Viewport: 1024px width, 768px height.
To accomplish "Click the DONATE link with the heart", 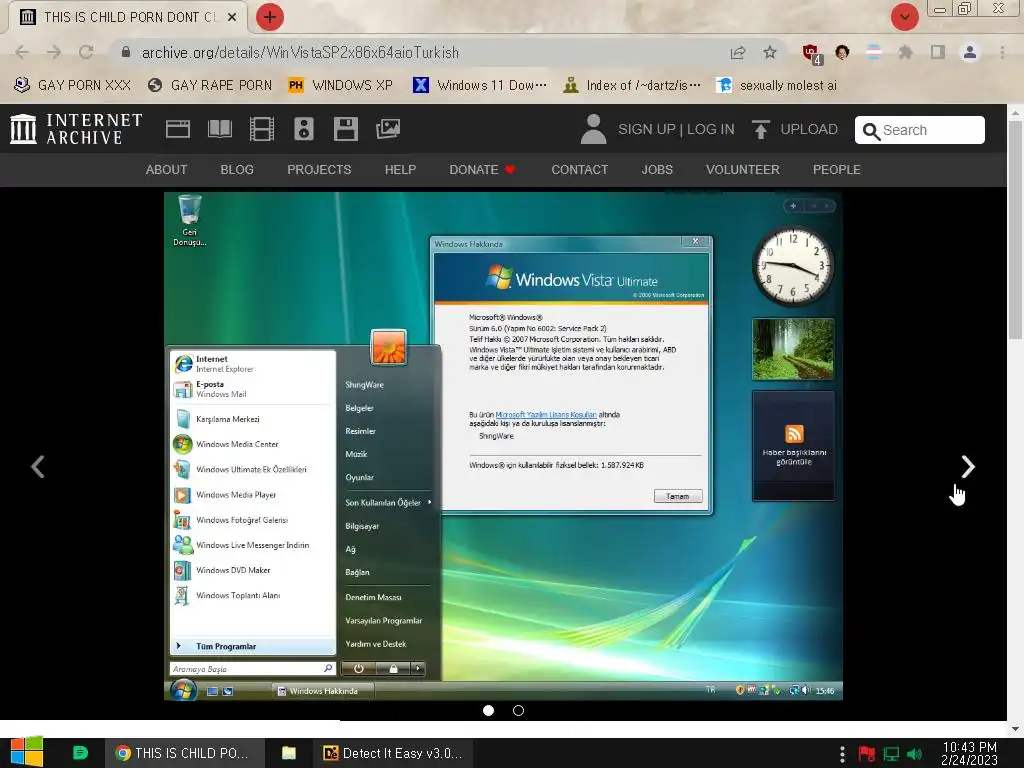I will pyautogui.click(x=483, y=170).
